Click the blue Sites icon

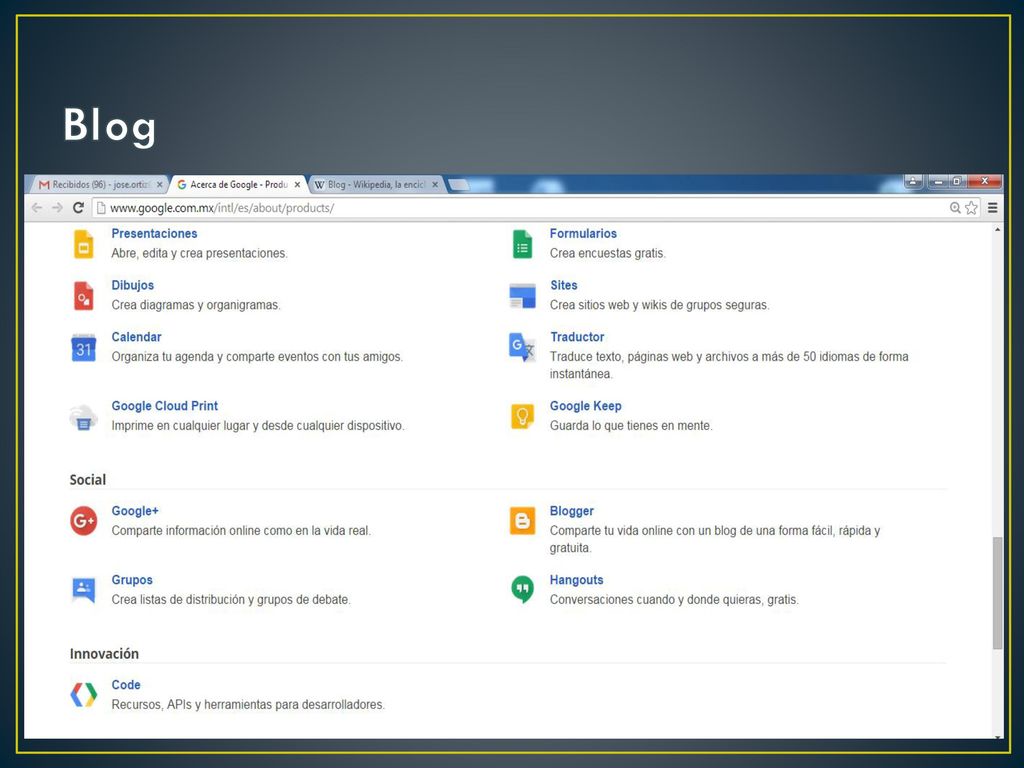[x=522, y=296]
